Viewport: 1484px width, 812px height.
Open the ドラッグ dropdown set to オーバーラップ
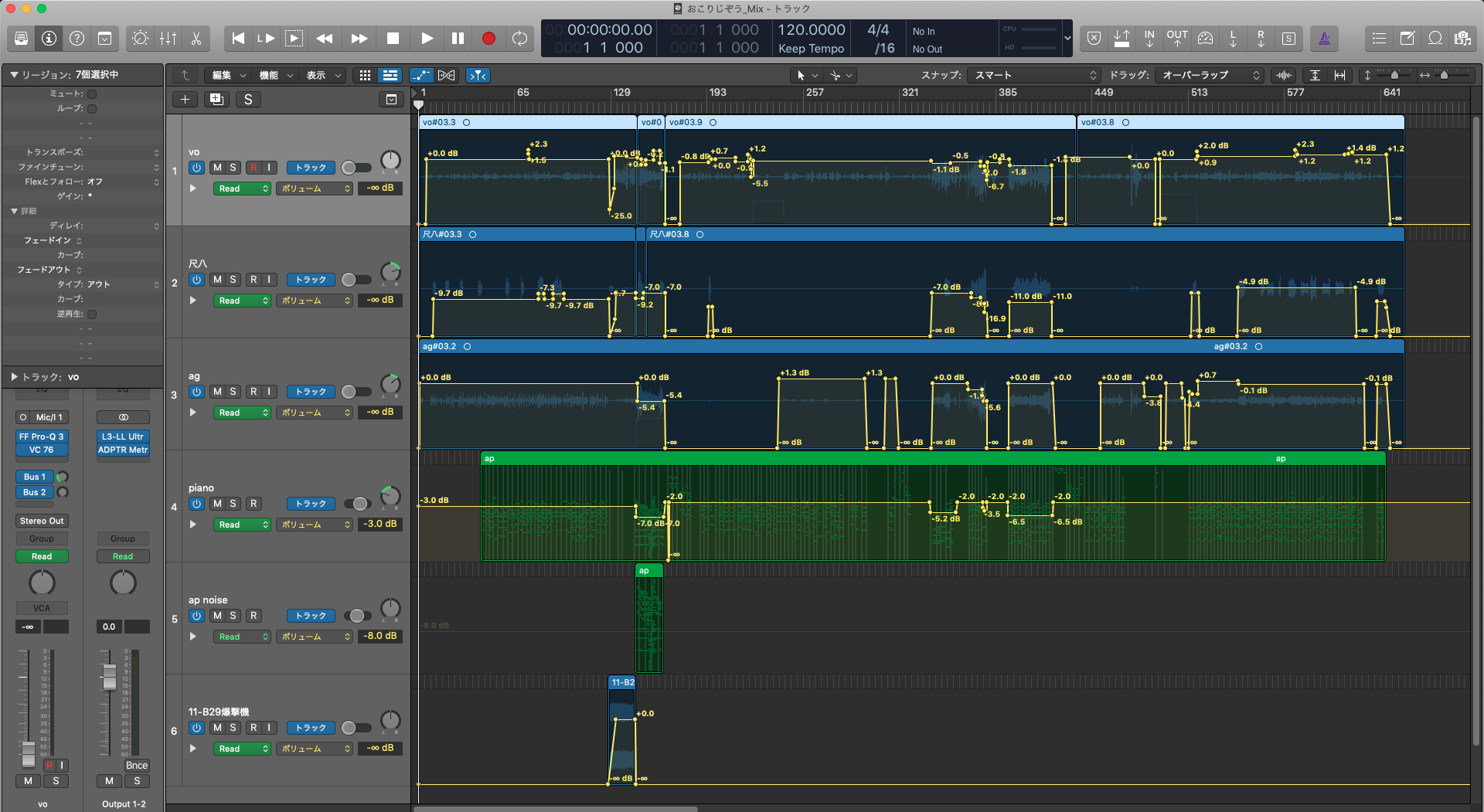click(x=1210, y=75)
